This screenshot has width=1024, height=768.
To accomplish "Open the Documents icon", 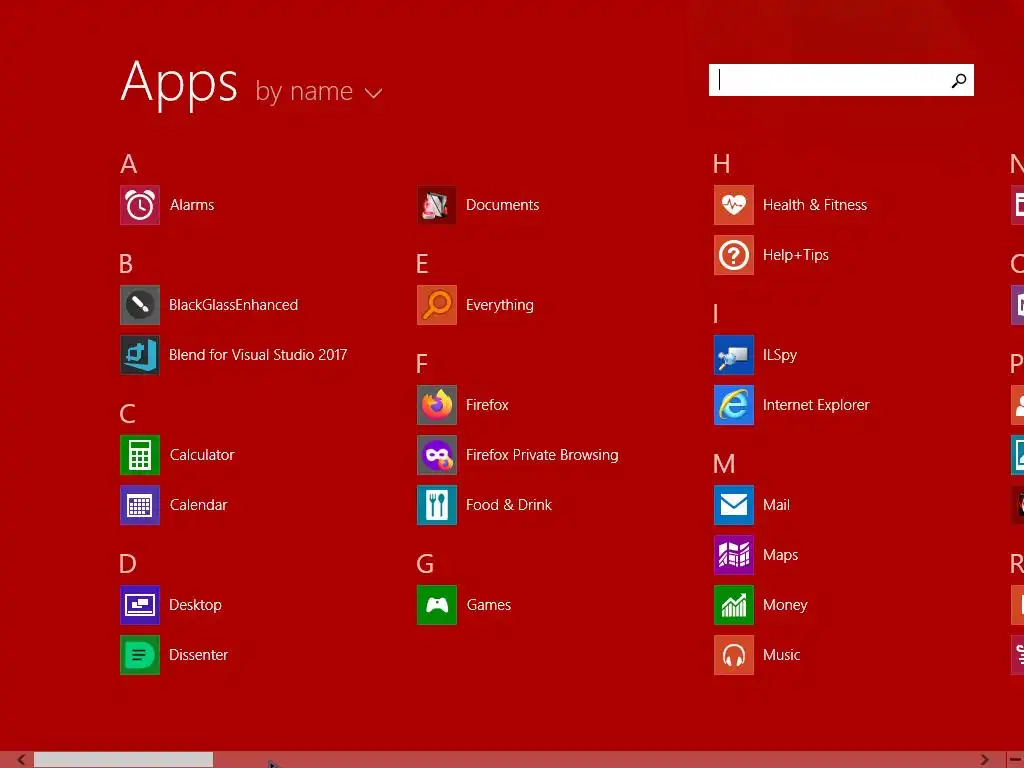I will [437, 205].
